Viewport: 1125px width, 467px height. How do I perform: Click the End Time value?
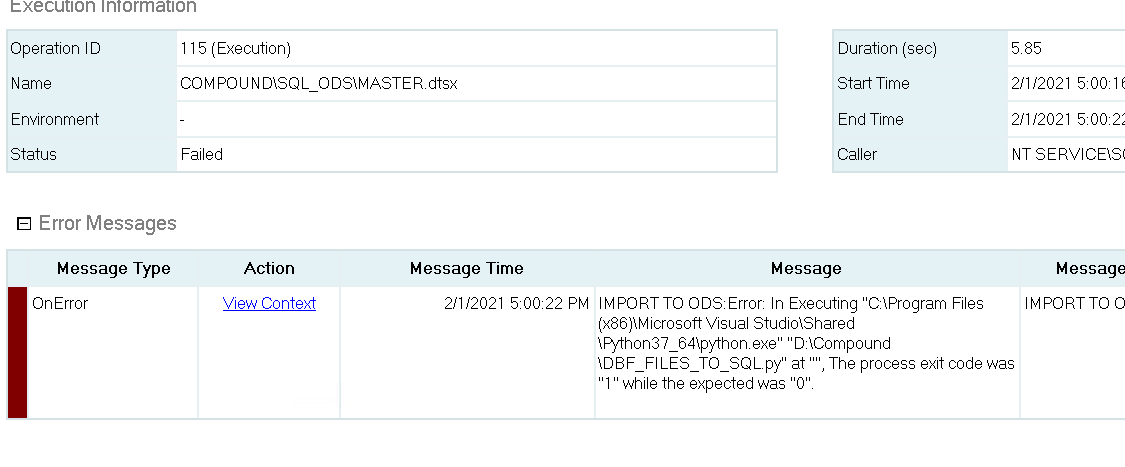tap(1066, 119)
